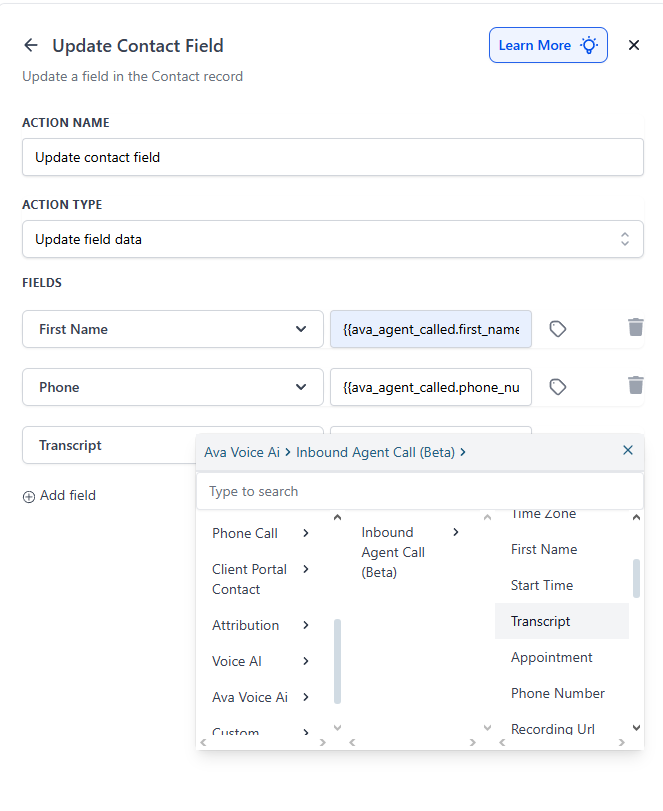Click the tag icon for First Name value
663x811 pixels.
click(557, 329)
